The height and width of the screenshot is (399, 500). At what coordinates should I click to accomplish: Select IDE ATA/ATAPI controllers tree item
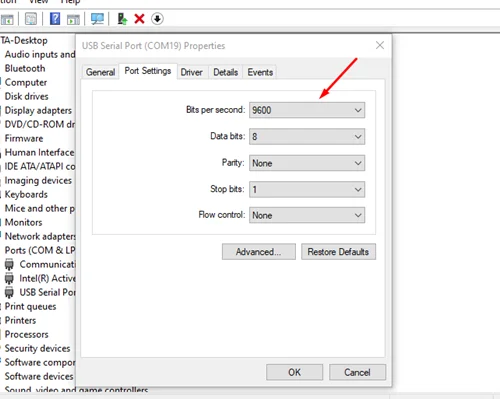(40, 166)
